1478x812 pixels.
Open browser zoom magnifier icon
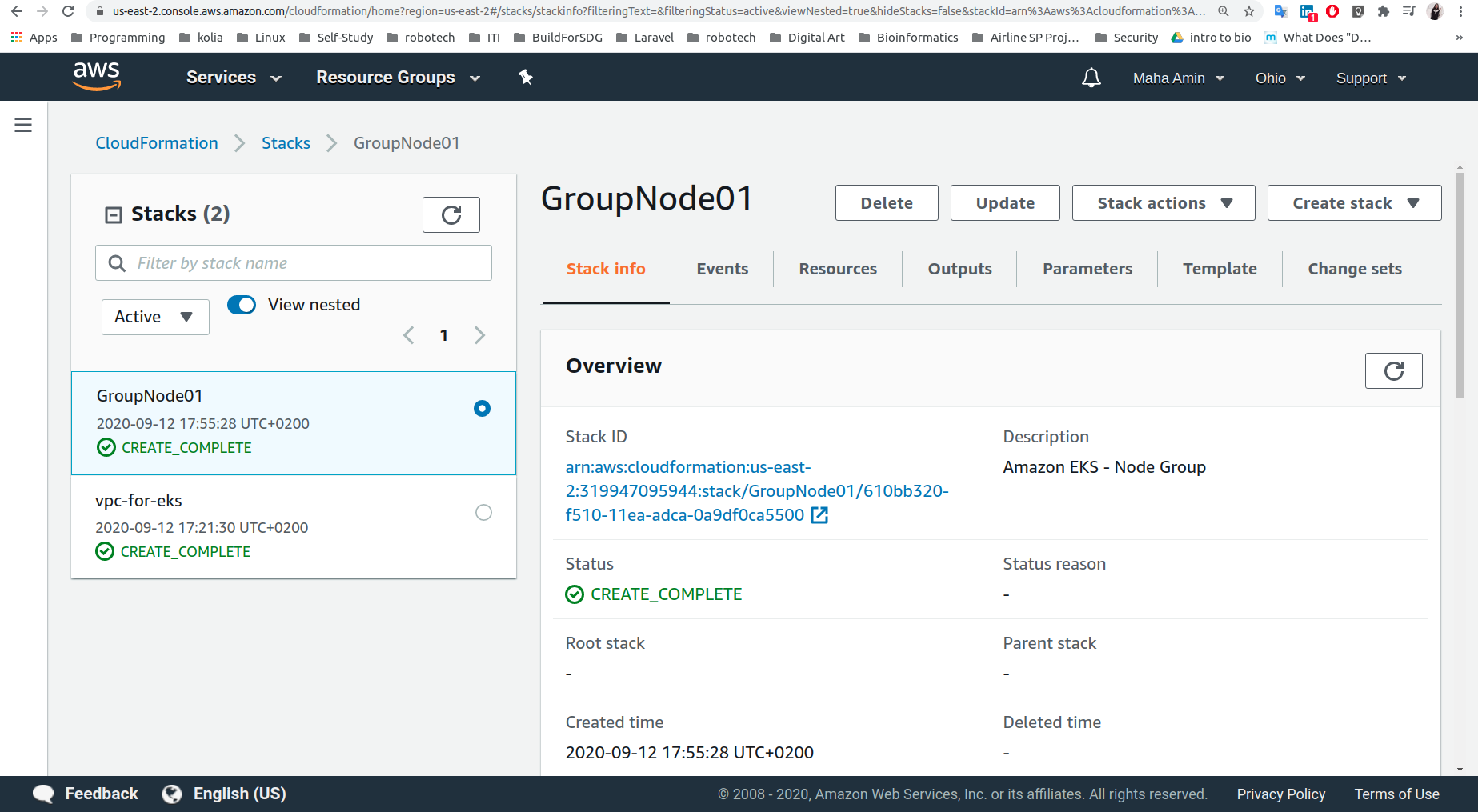pos(1224,11)
